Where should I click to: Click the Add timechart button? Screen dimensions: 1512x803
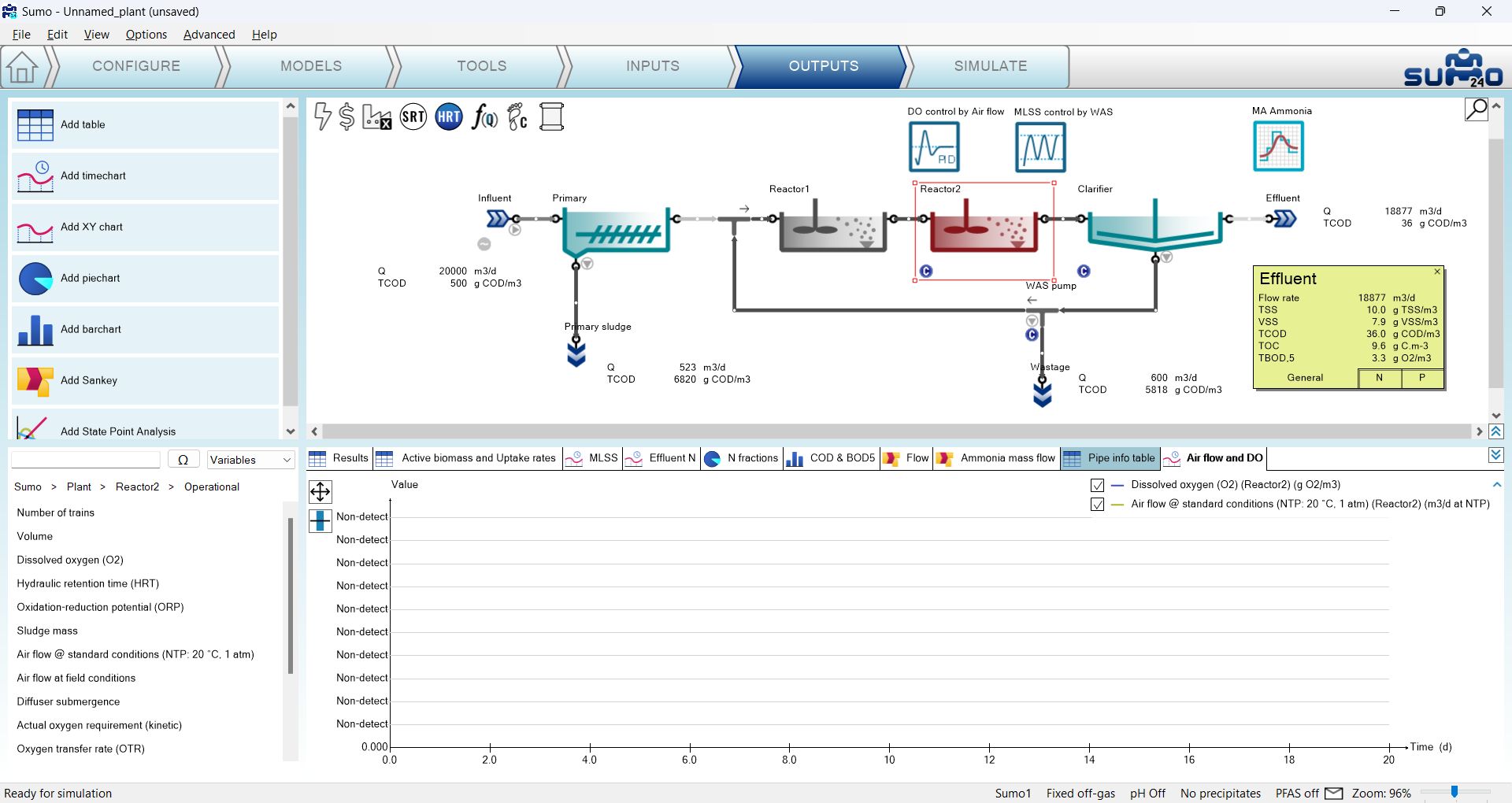point(146,176)
